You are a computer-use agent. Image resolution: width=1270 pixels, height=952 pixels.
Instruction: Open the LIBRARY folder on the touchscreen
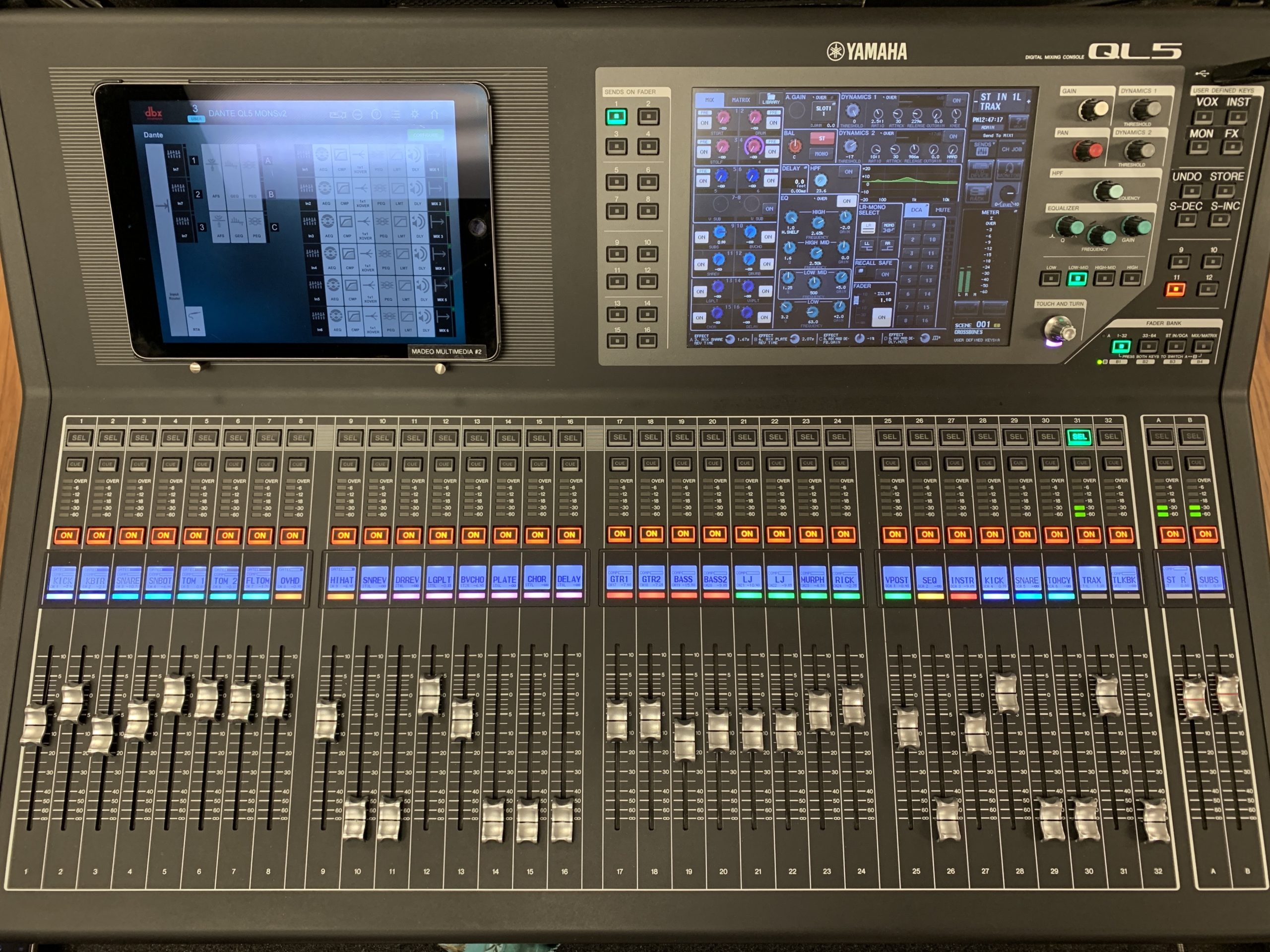771,98
